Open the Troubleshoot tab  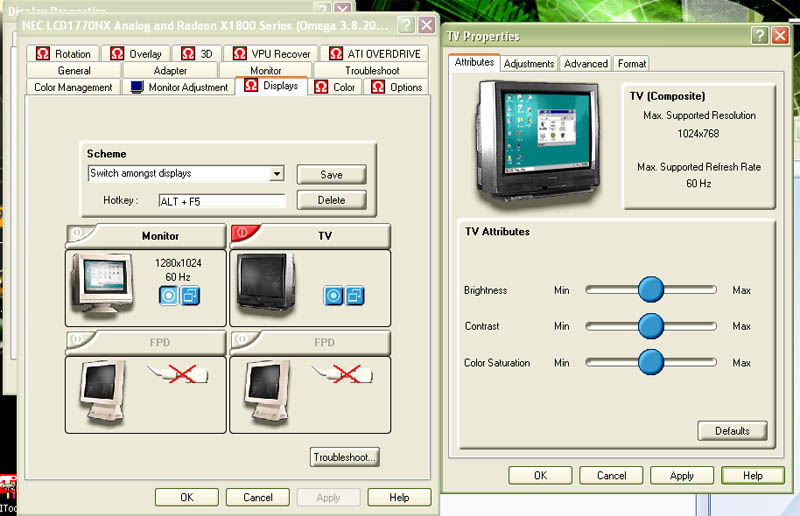(372, 70)
